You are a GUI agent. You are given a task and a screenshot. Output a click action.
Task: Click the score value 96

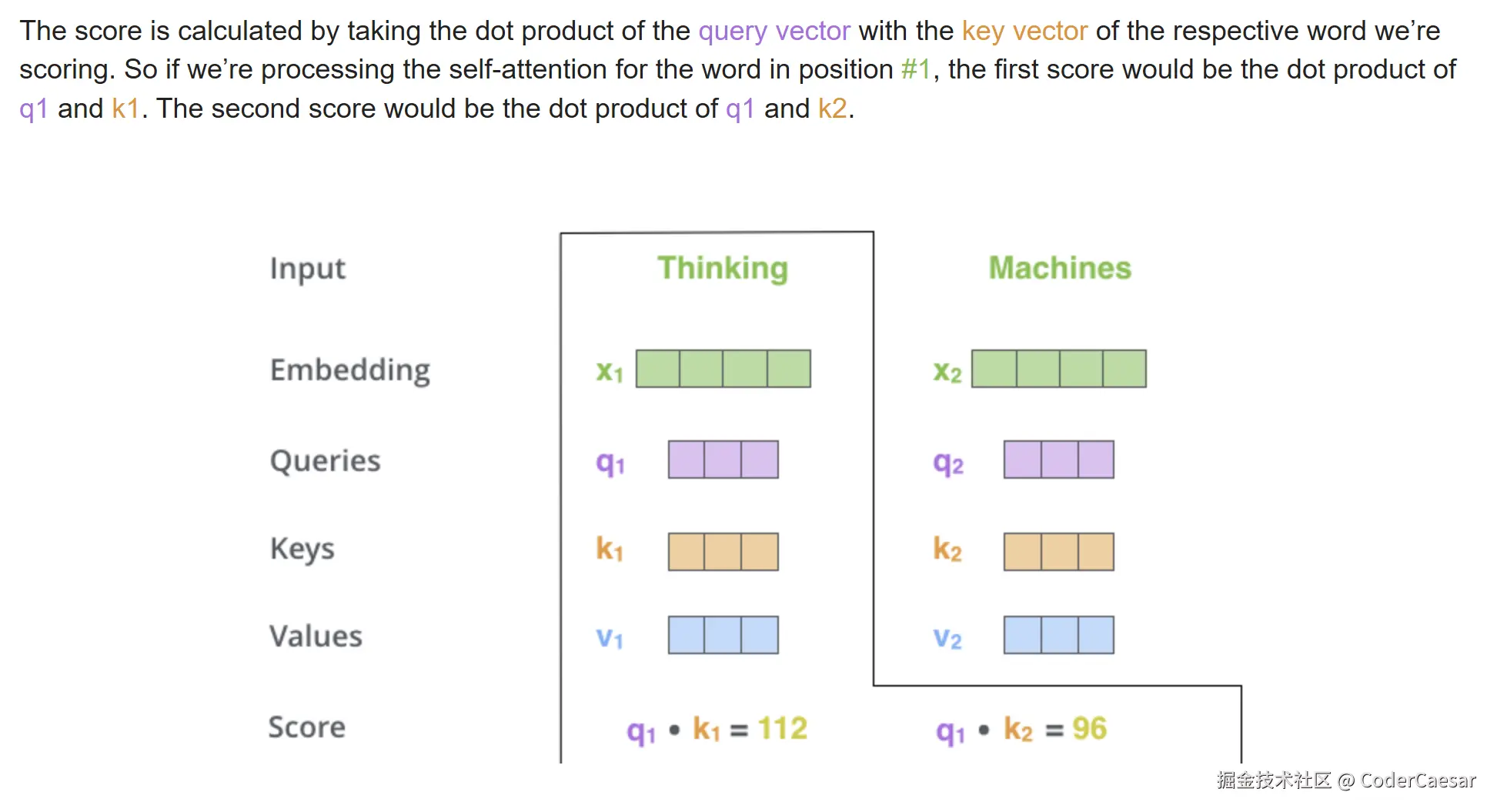1089,728
